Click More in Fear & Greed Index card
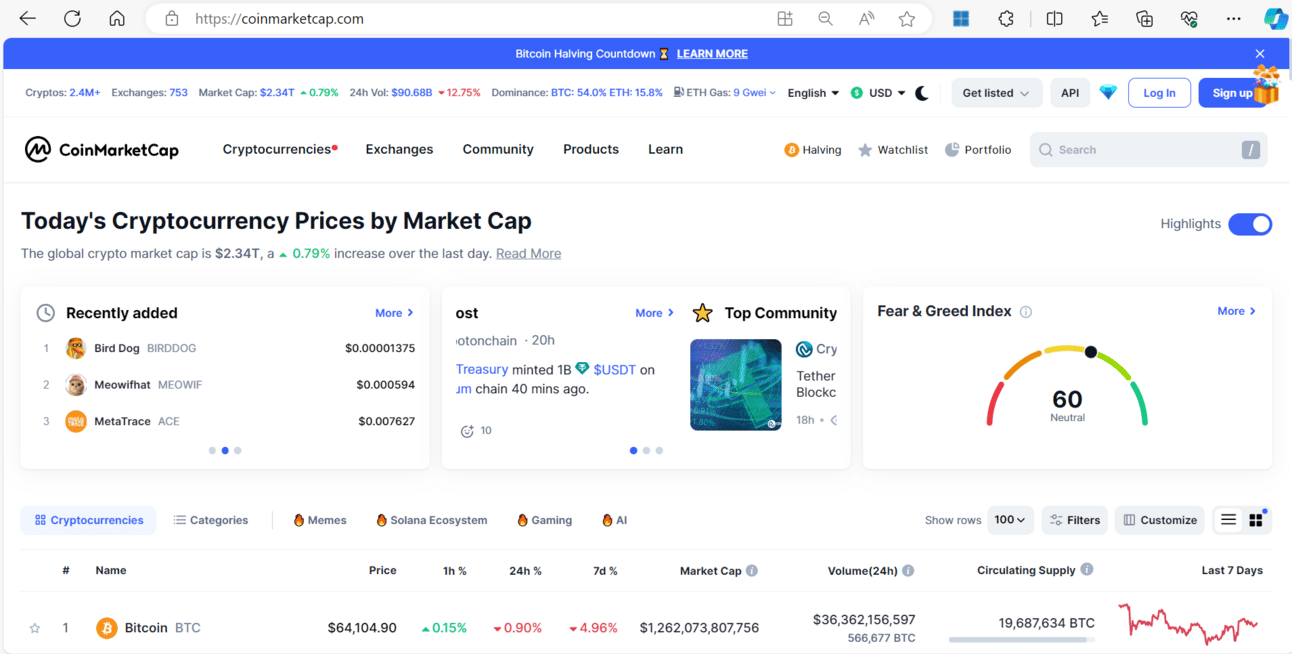1292x654 pixels. (1236, 311)
